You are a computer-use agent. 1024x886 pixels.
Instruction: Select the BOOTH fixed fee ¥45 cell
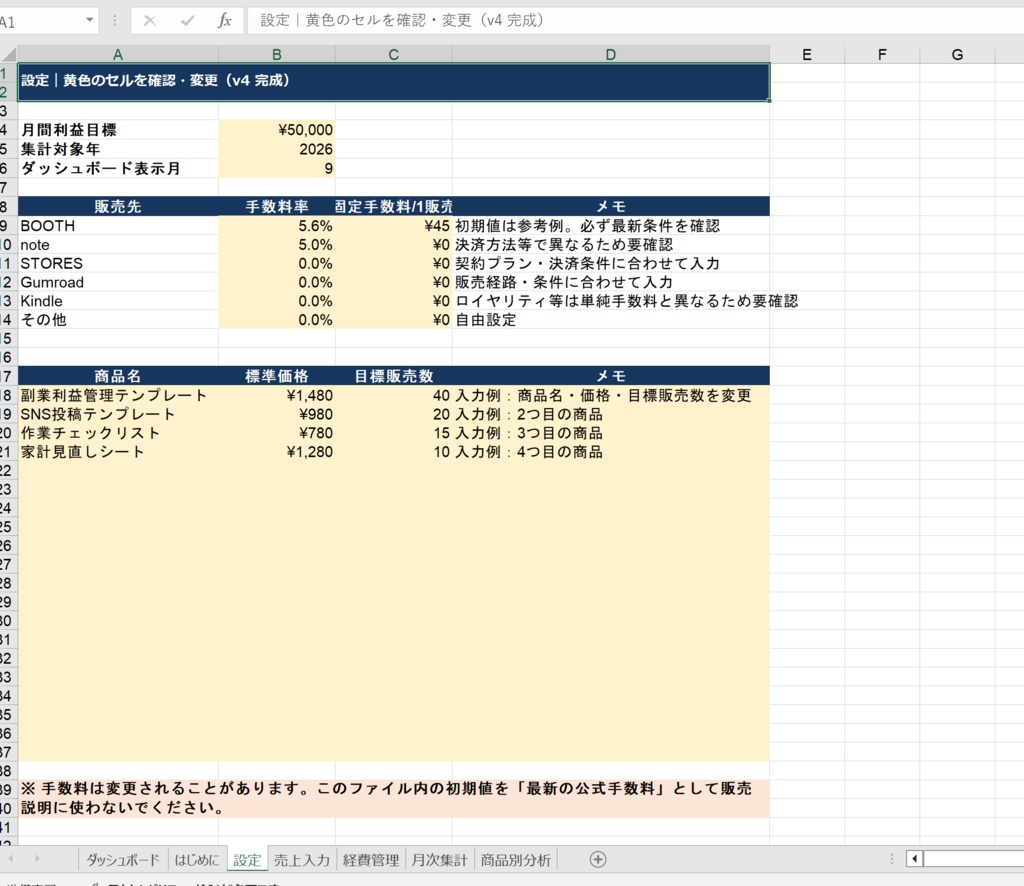pyautogui.click(x=394, y=226)
